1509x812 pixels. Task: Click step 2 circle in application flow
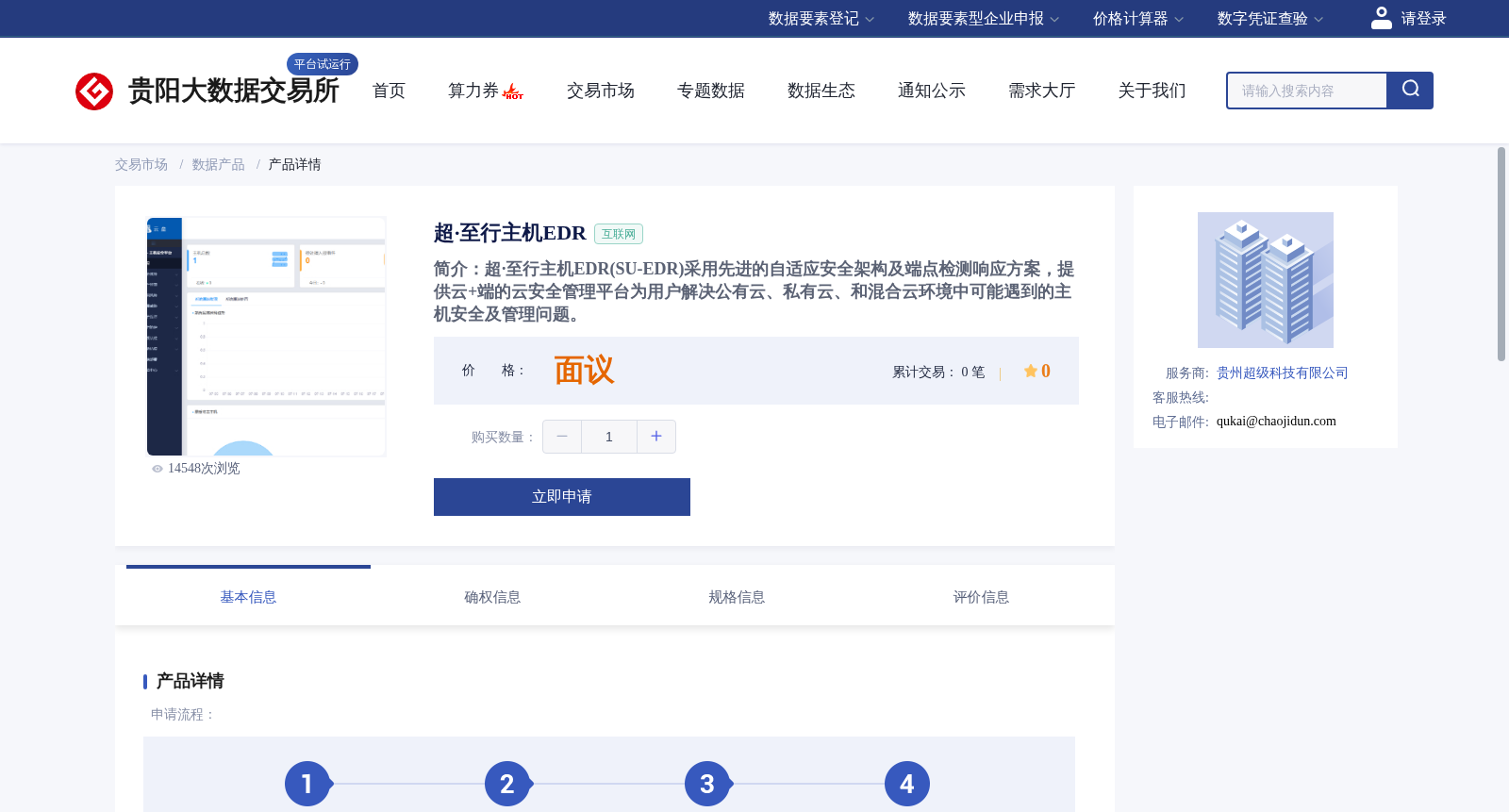click(x=507, y=784)
